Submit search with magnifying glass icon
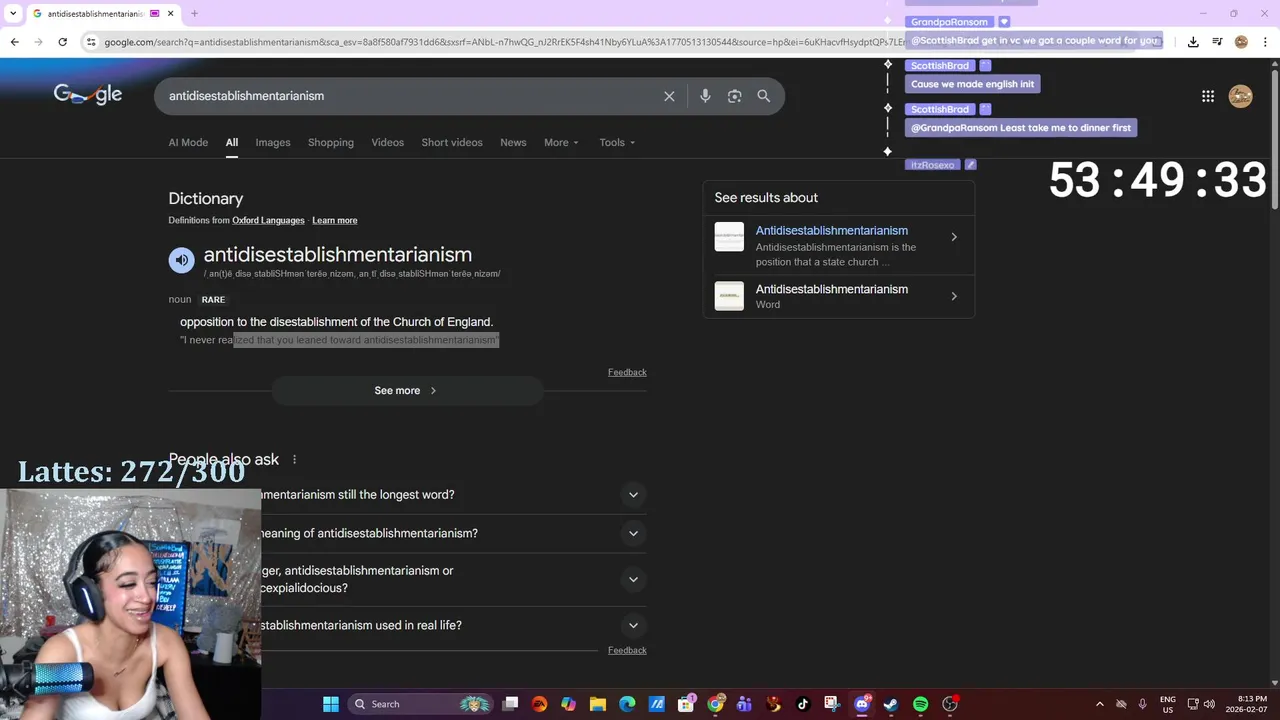The height and width of the screenshot is (720, 1280). click(x=764, y=96)
